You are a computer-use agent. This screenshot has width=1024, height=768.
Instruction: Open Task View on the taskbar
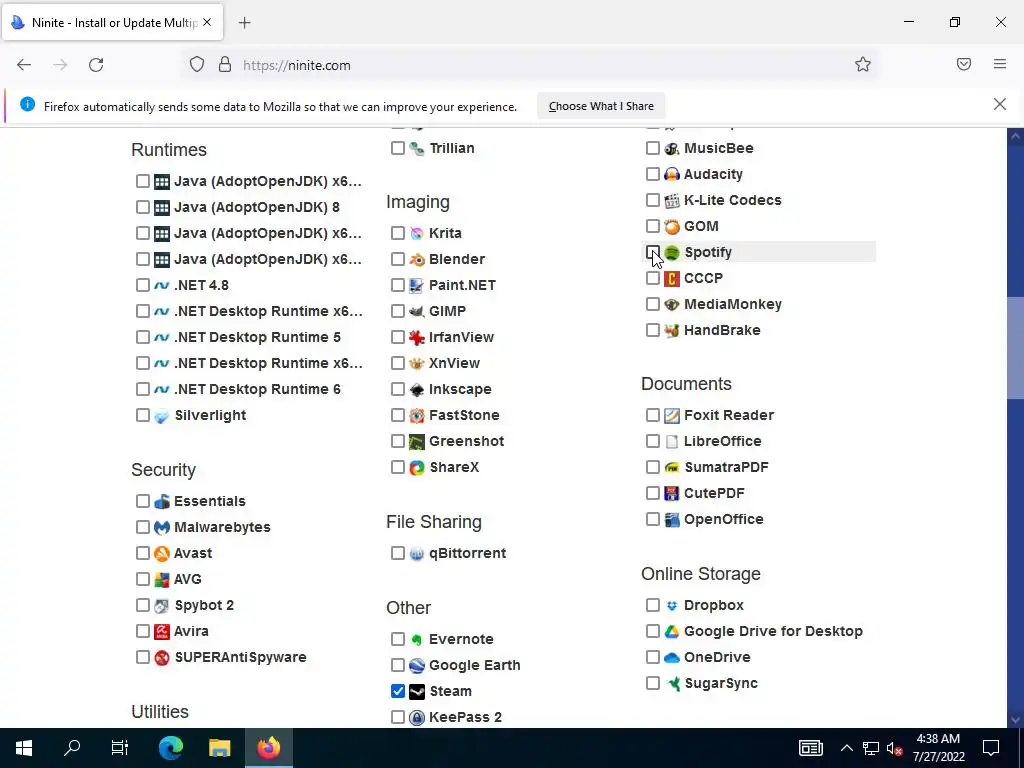point(120,748)
